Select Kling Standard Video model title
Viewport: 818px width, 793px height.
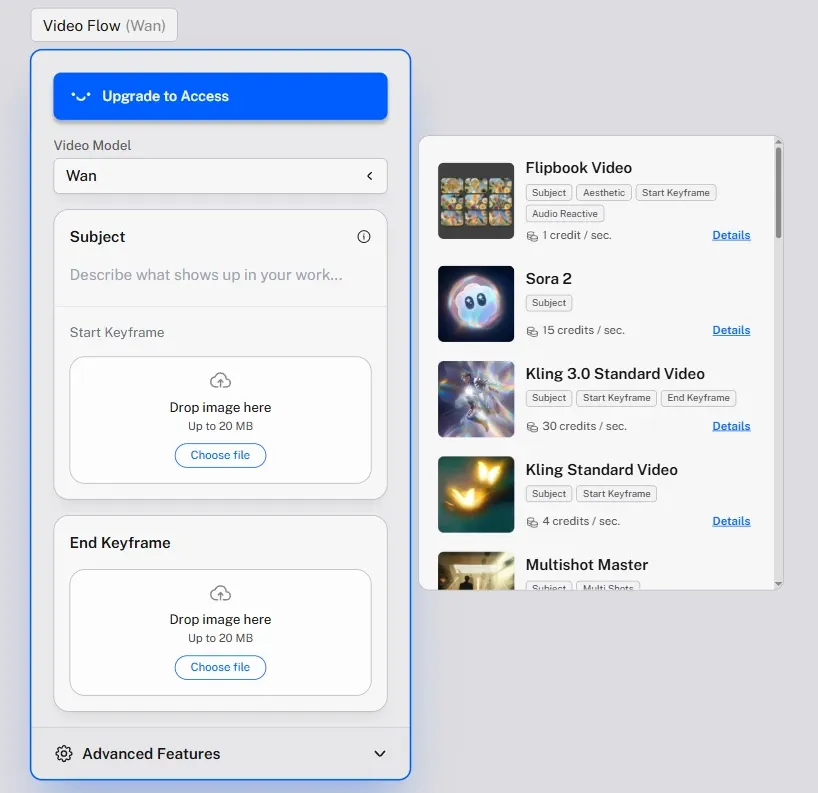coord(602,470)
